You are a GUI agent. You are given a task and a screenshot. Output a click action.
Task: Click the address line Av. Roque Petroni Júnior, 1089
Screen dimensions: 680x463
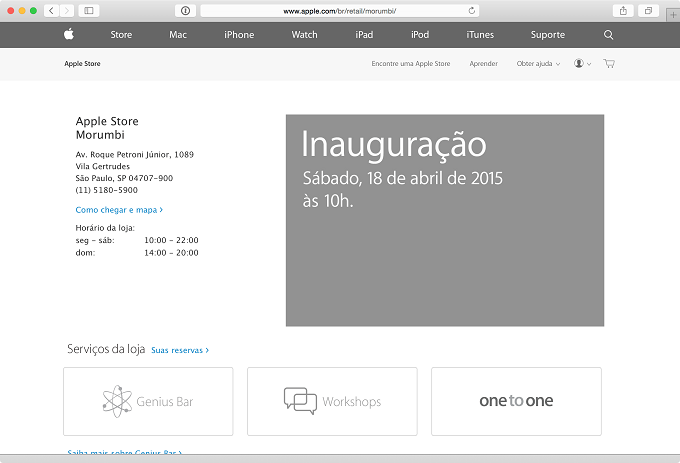134,154
